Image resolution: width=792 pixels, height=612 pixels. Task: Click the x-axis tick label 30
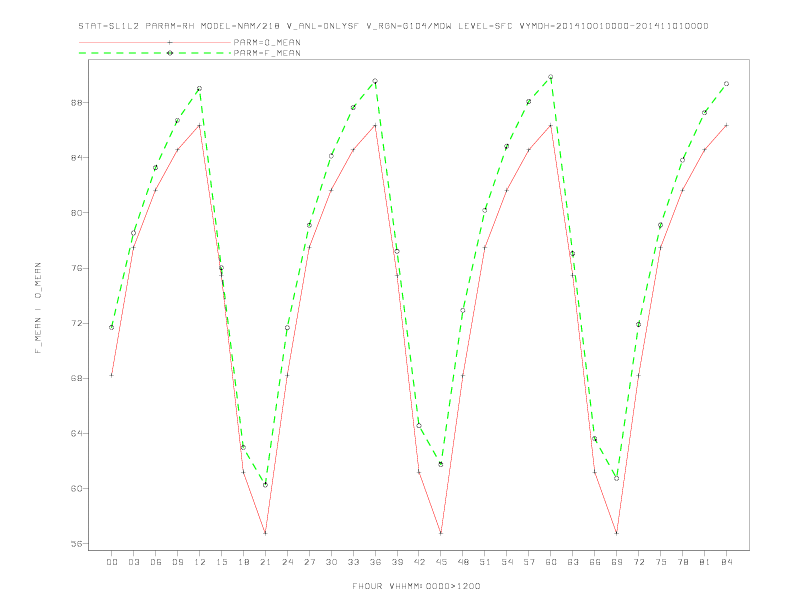331,562
